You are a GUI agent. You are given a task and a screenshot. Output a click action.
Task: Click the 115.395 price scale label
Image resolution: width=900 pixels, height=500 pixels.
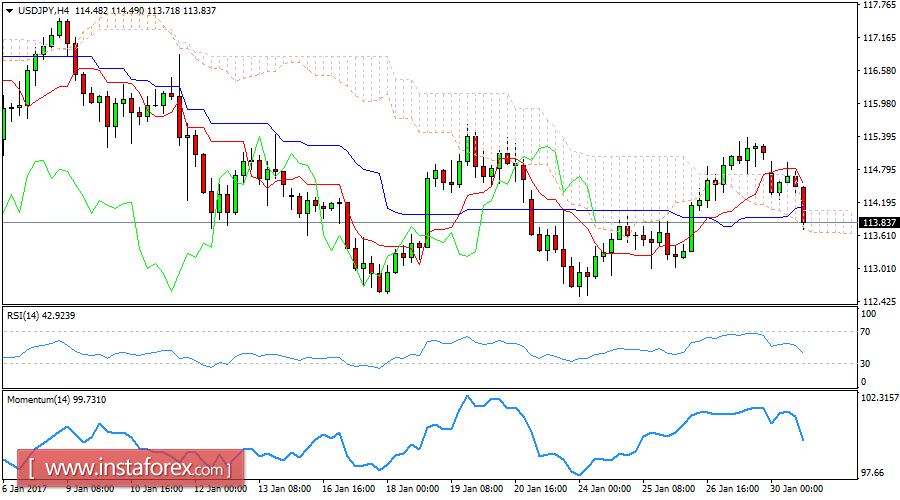coord(879,137)
